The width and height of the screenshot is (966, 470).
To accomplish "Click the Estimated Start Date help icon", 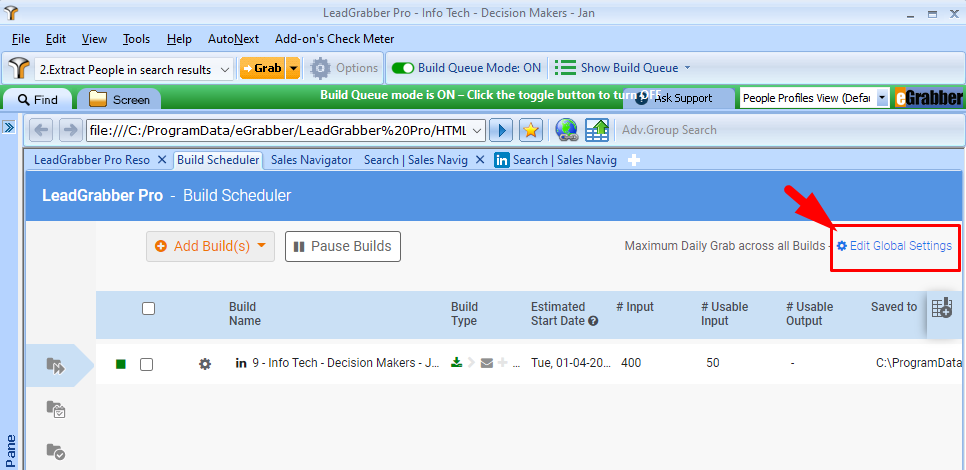I will click(x=593, y=321).
